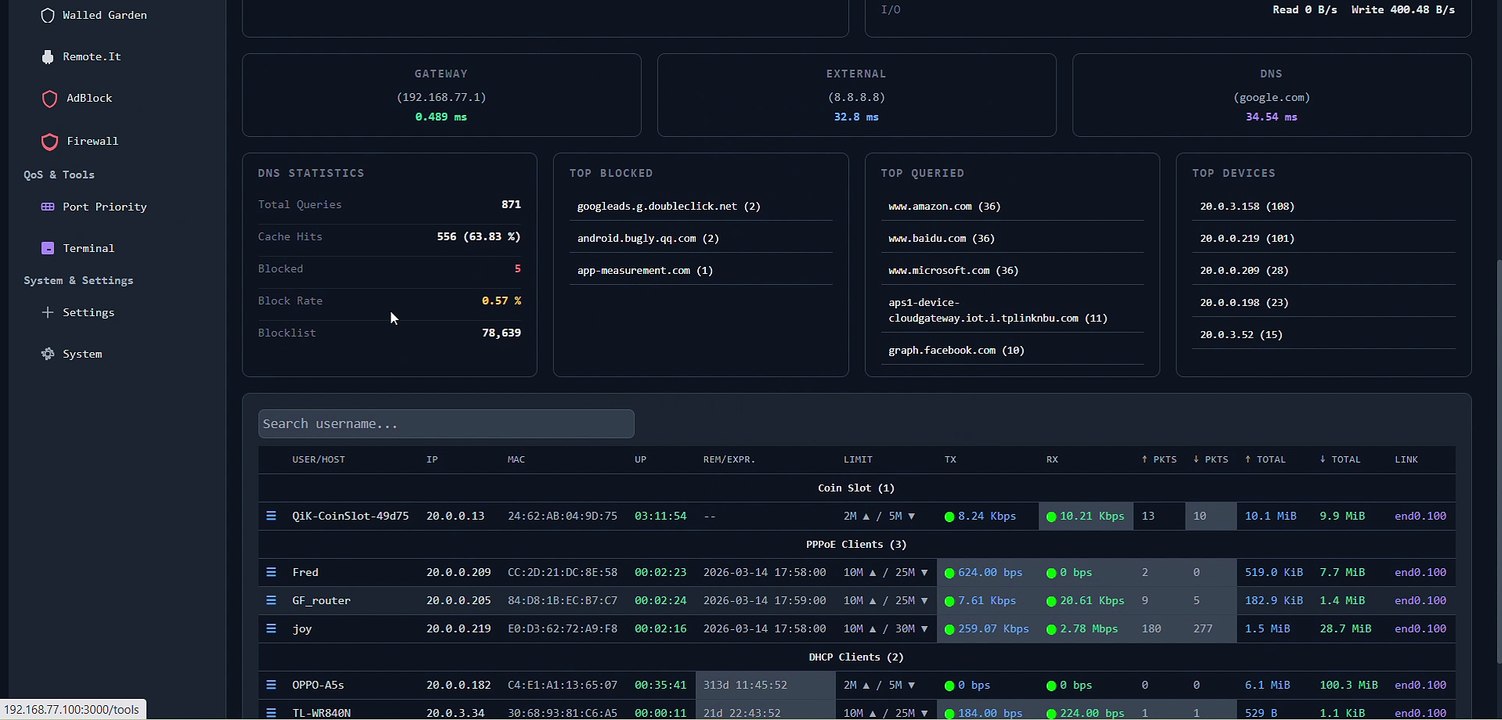Click the 10M / 30M limit for joy
Screen dimensions: 1502x720
coord(886,629)
